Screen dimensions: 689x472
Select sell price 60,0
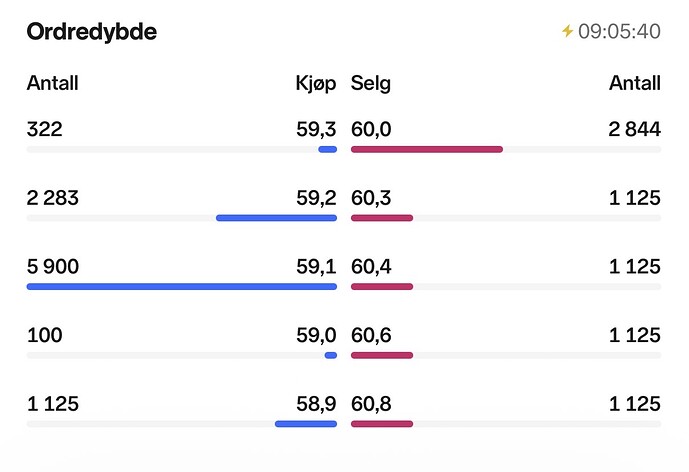tap(370, 129)
